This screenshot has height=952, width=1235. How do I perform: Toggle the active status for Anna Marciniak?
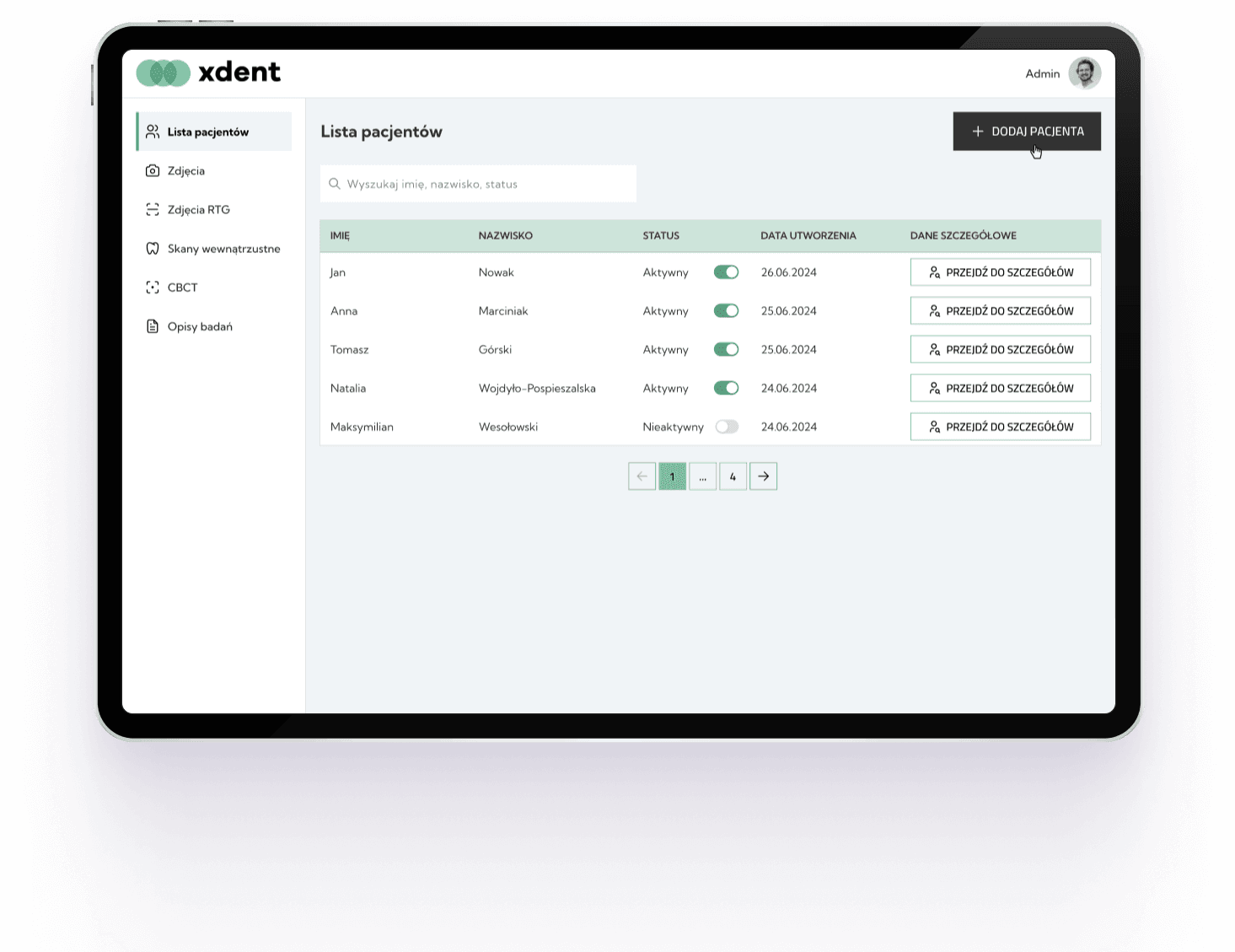click(726, 311)
